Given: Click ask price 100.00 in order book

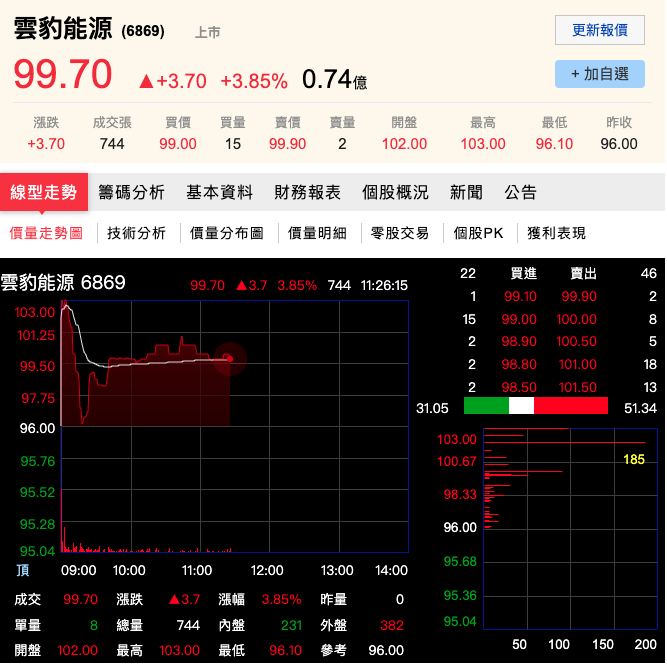Looking at the screenshot, I should tap(576, 319).
